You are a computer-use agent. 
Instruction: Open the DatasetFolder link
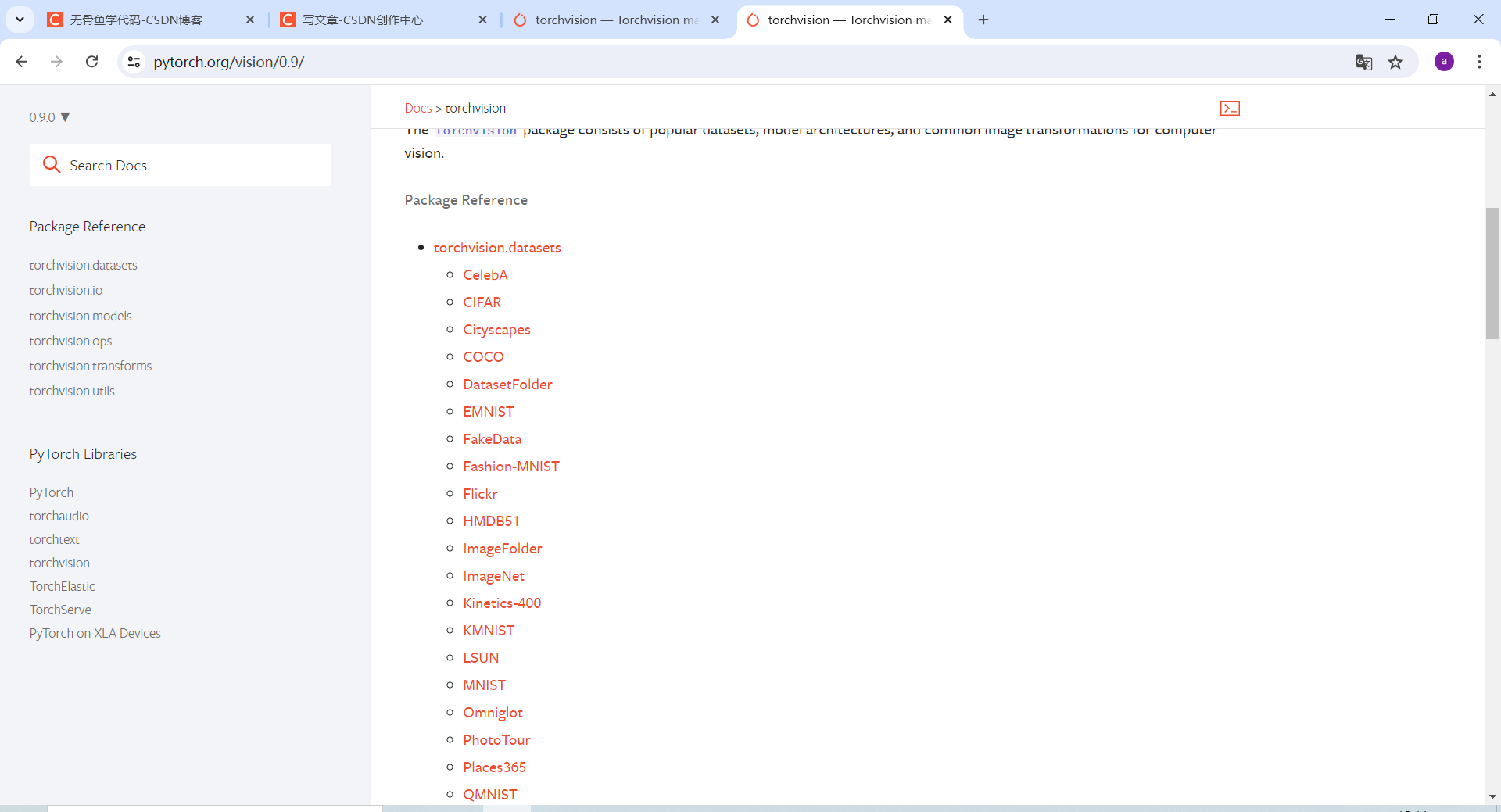pyautogui.click(x=507, y=385)
